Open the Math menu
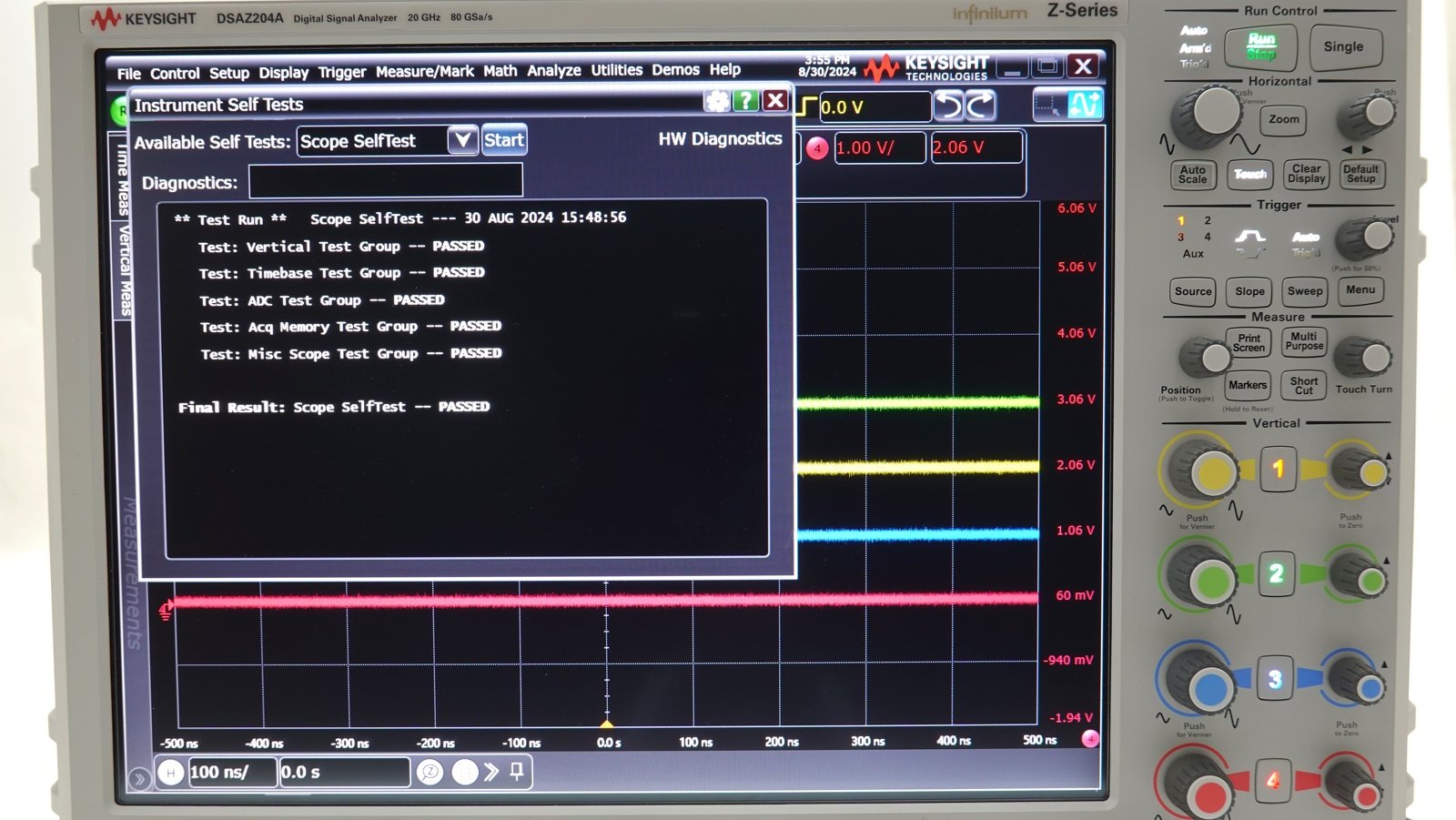 [x=500, y=71]
